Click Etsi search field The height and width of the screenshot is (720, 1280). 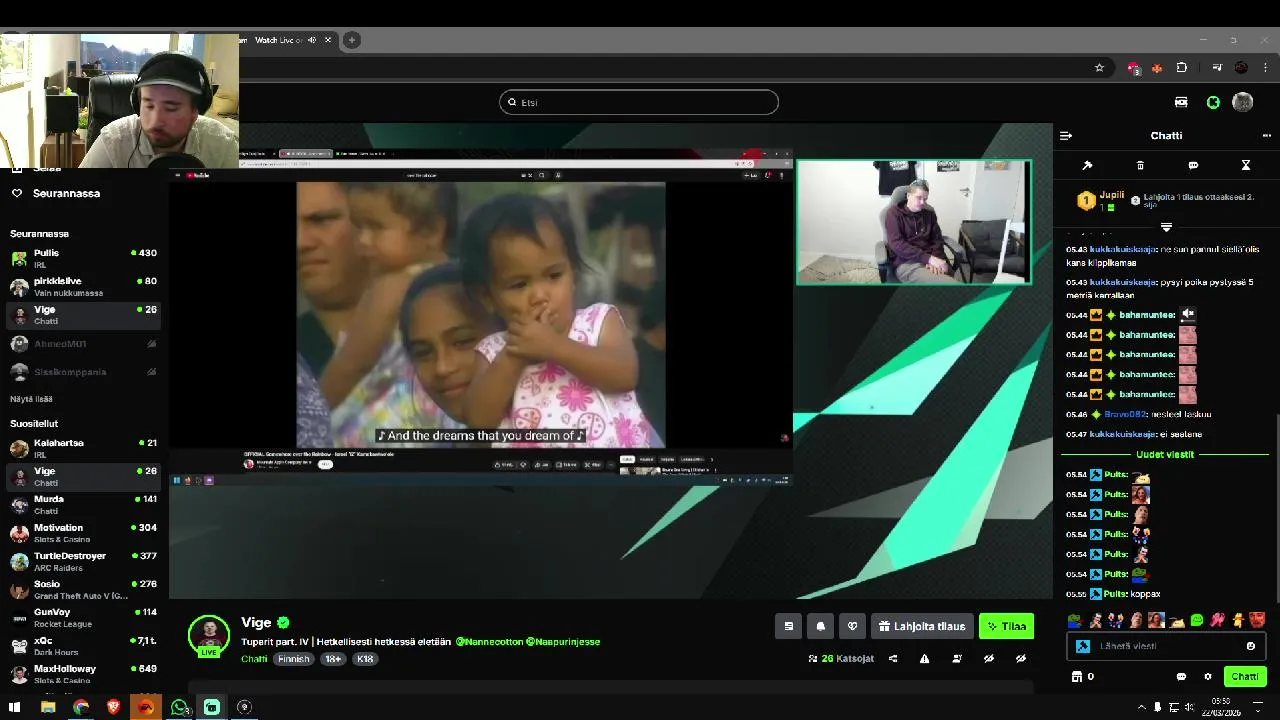(x=639, y=102)
